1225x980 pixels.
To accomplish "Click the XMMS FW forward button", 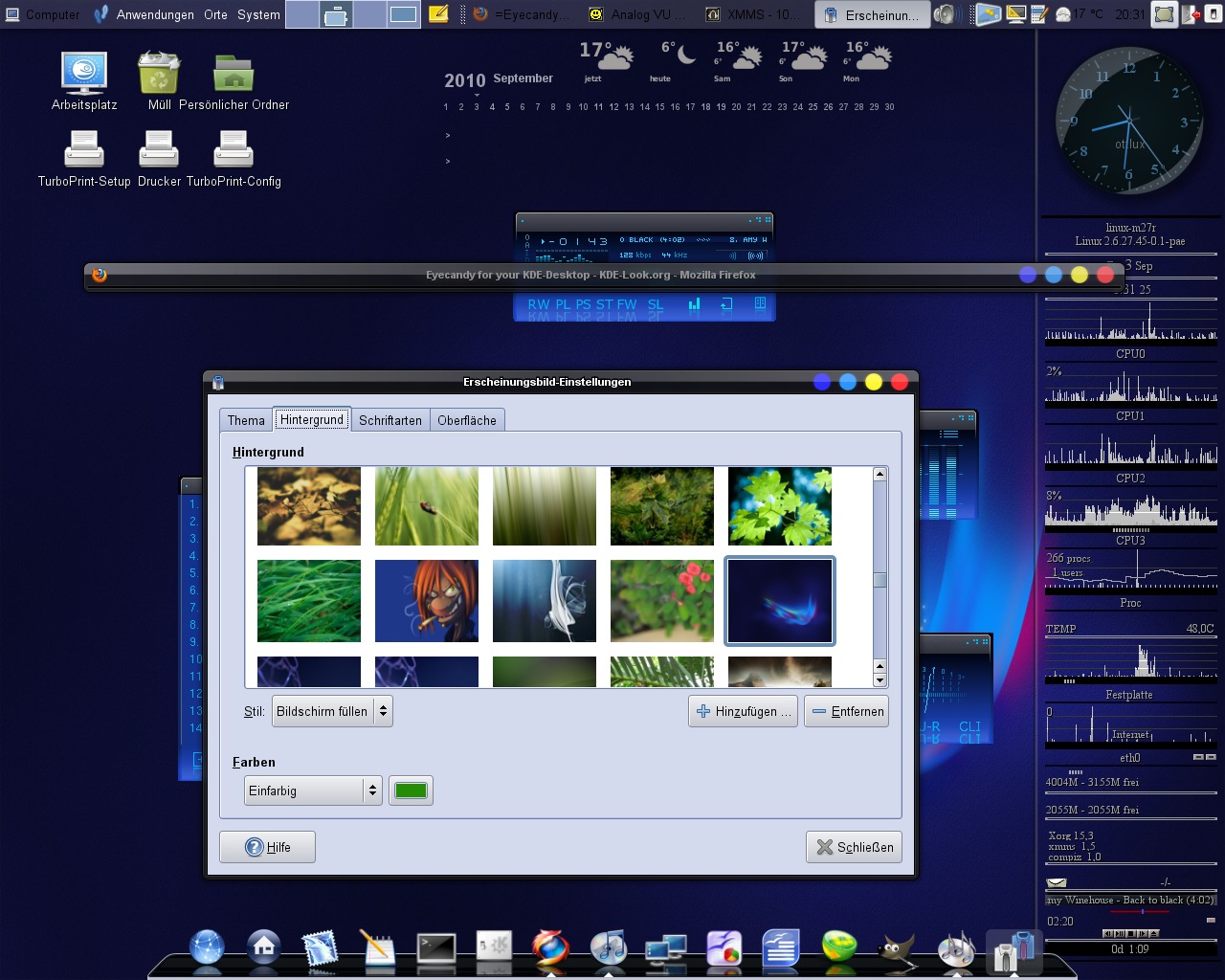I will 627,304.
